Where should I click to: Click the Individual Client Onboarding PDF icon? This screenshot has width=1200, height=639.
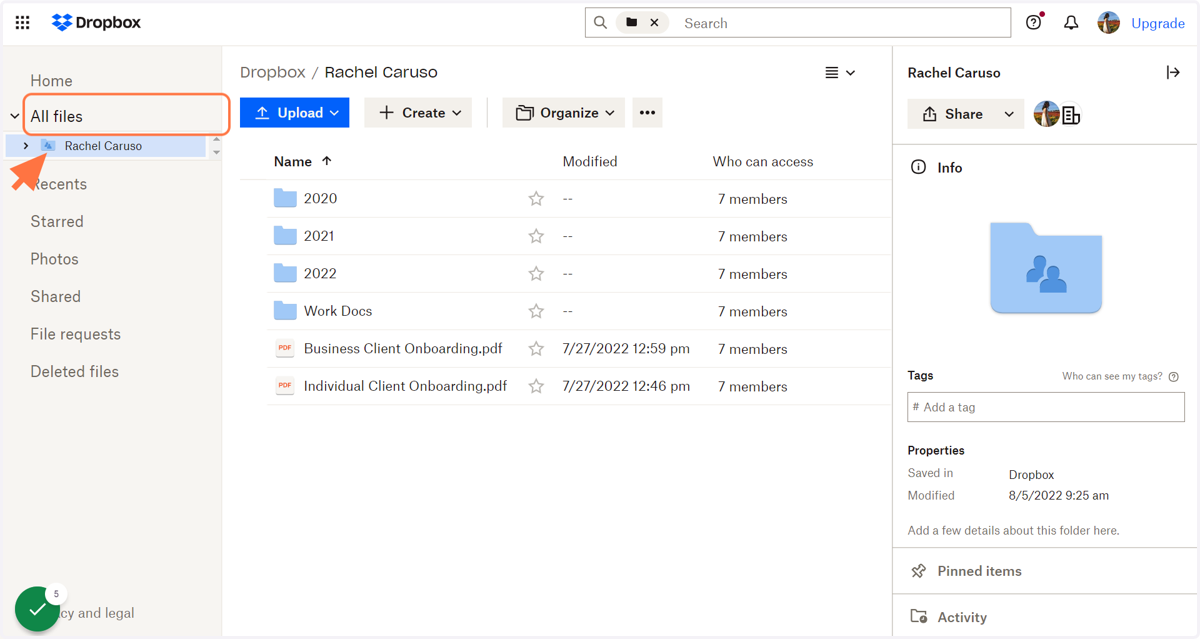[x=285, y=386]
